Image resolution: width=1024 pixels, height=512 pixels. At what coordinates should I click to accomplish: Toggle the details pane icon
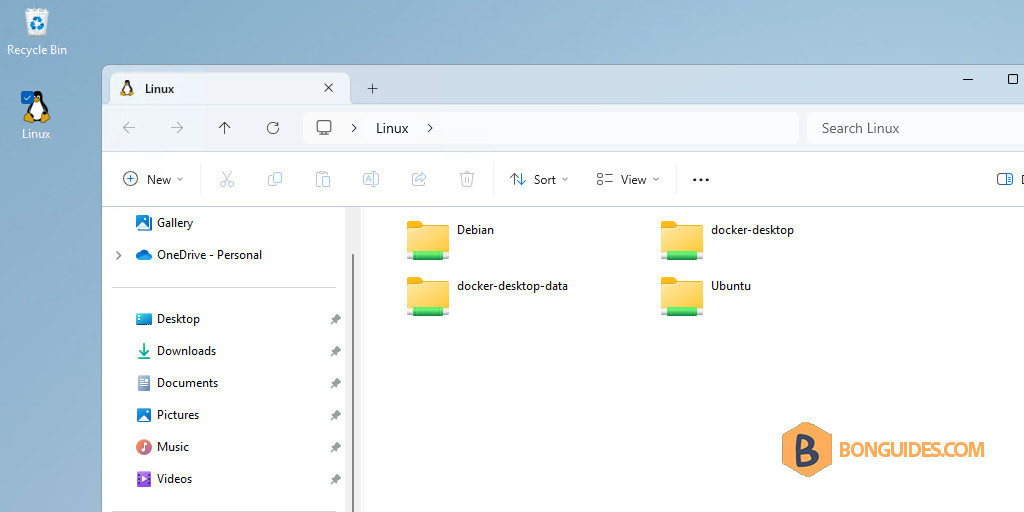[1005, 179]
